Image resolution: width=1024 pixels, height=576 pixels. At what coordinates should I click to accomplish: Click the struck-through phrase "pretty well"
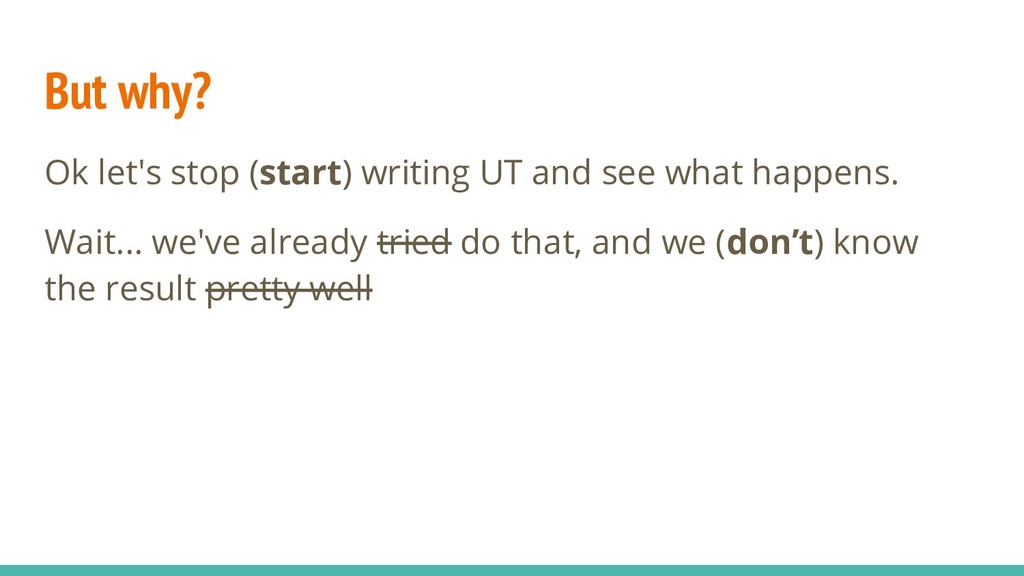[x=289, y=289]
